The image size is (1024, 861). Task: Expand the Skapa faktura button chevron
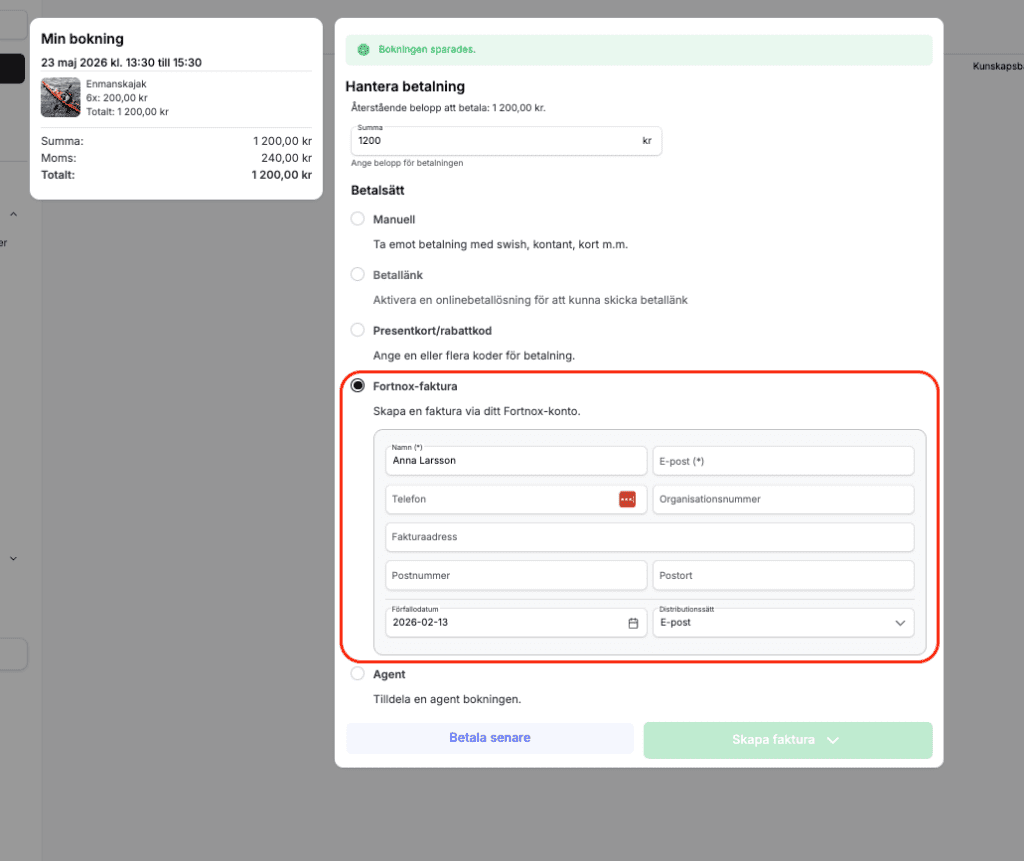[x=832, y=740]
